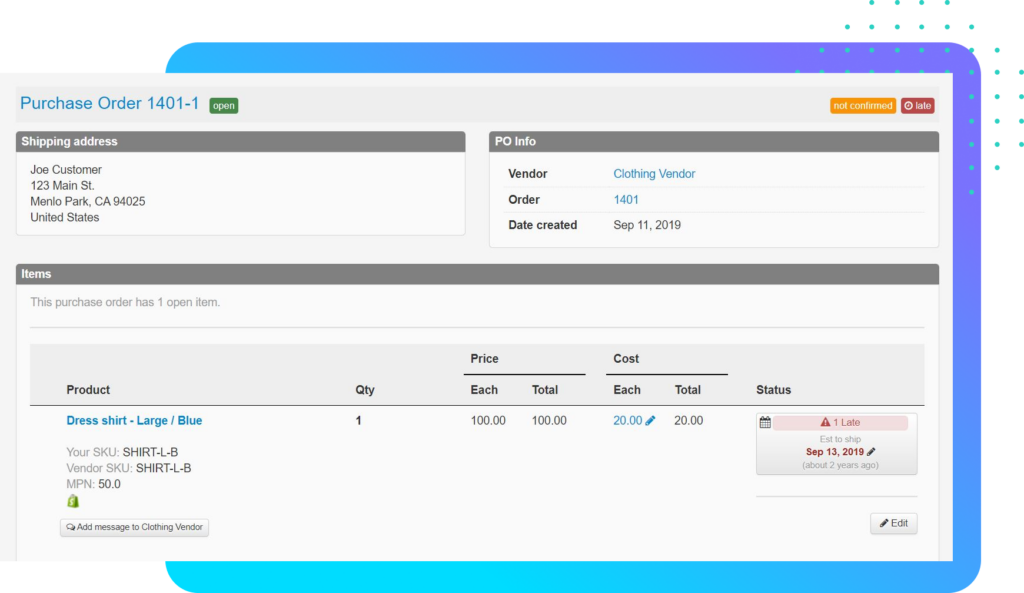Click the estimated ship date Sep 13, 2019
This screenshot has width=1024, height=593.
coord(834,452)
